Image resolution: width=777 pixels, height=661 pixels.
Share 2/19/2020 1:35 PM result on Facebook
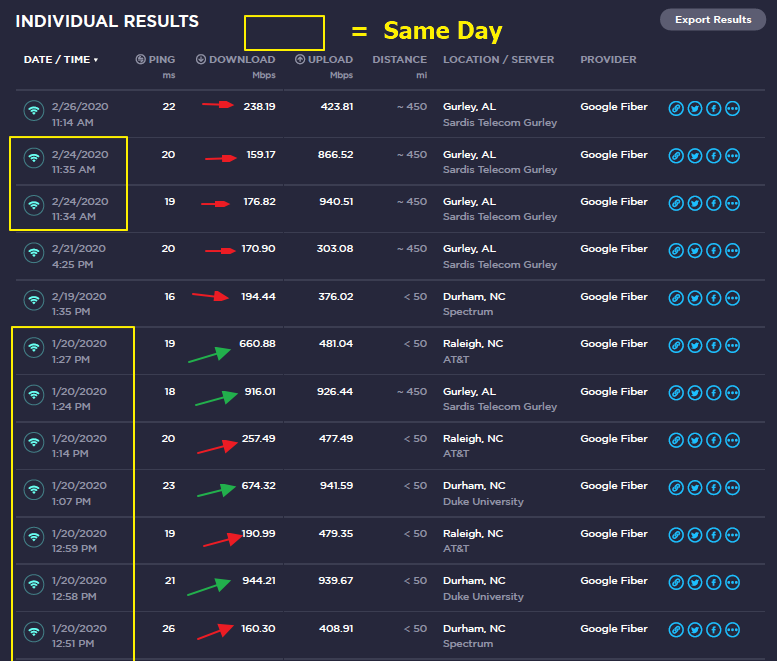pyautogui.click(x=714, y=298)
